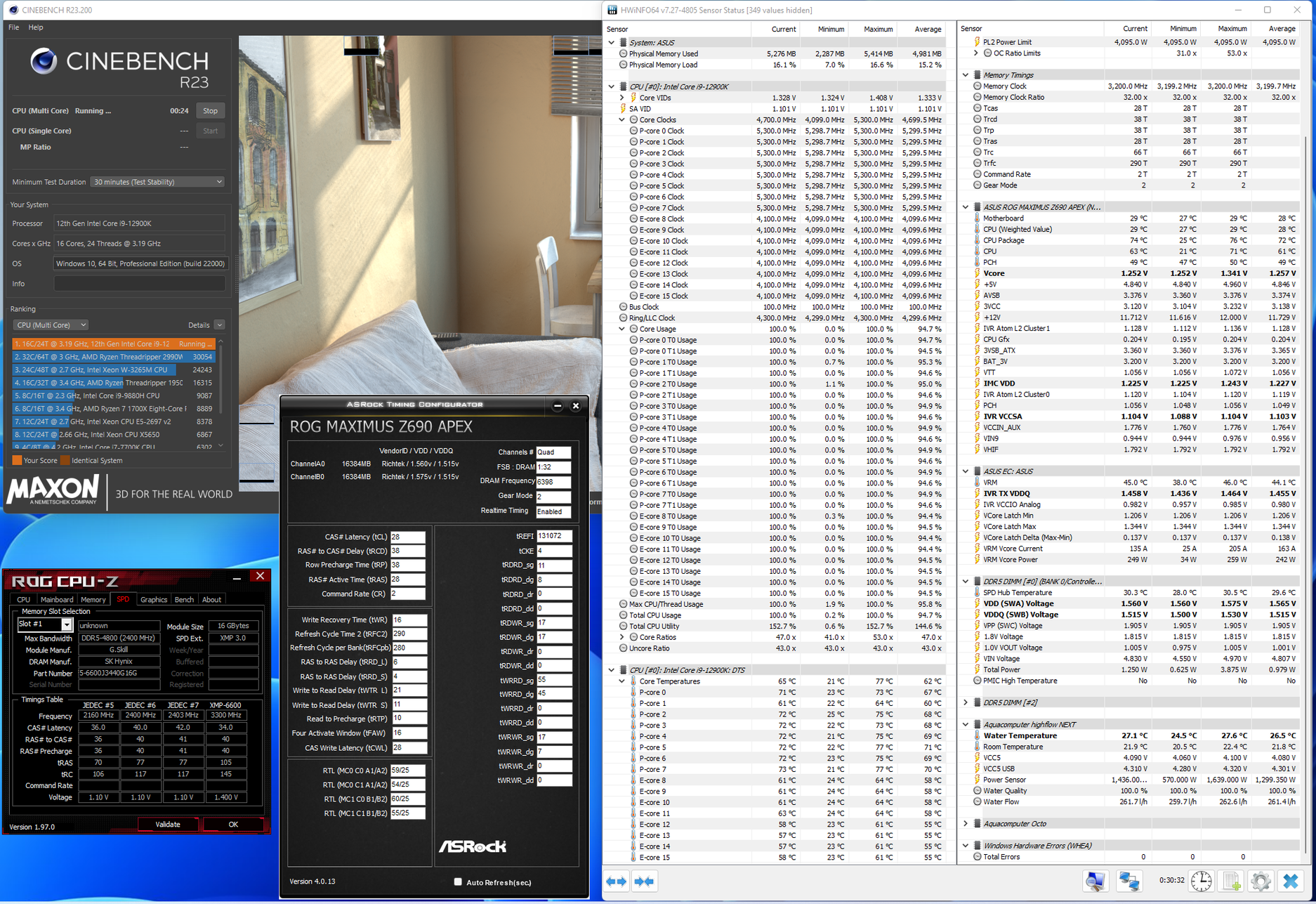This screenshot has height=904, width=1316.
Task: Expand HWiNFO sensor window columns wider
Action: point(617,882)
